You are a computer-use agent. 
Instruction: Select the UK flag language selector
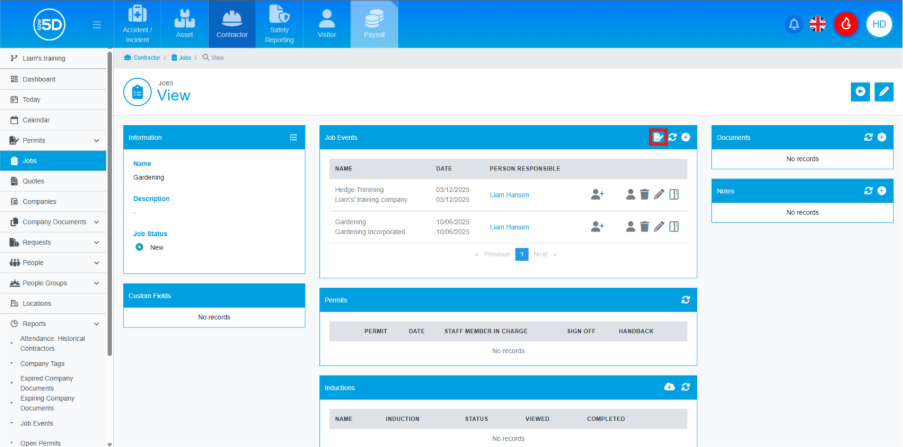pos(818,24)
